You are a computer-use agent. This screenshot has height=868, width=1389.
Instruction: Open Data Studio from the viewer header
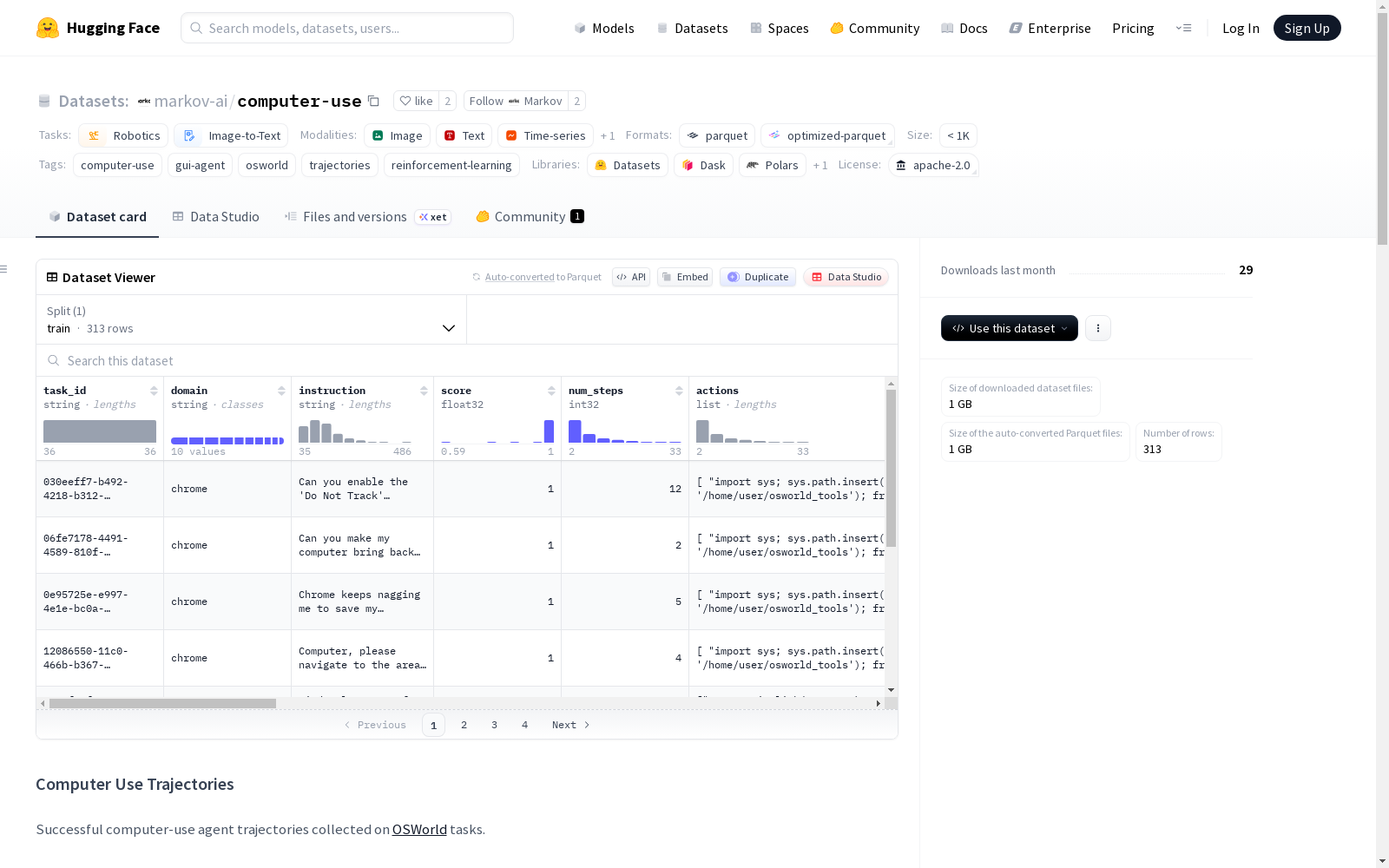(x=846, y=277)
